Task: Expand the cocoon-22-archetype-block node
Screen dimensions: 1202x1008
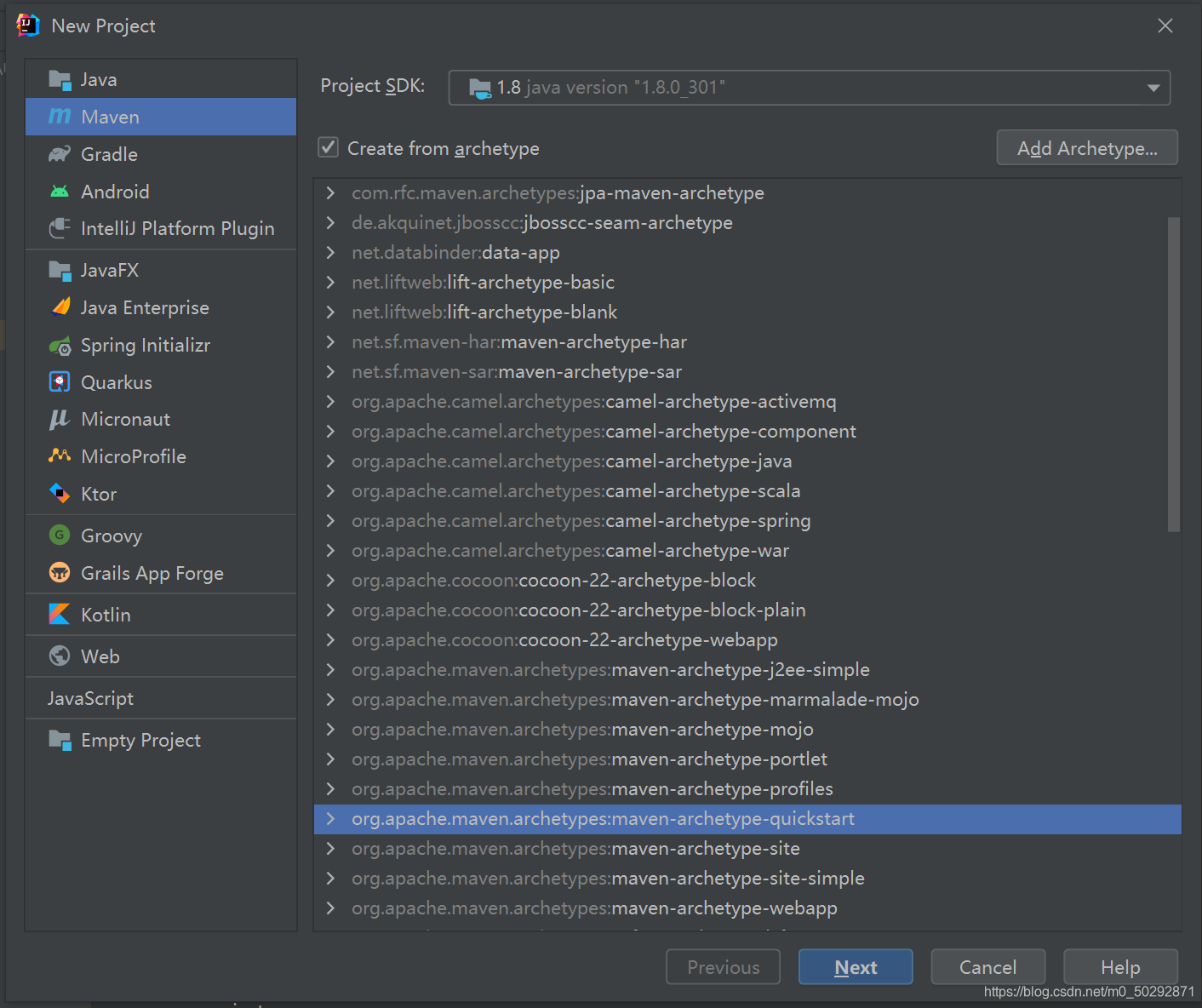Action: tap(331, 581)
